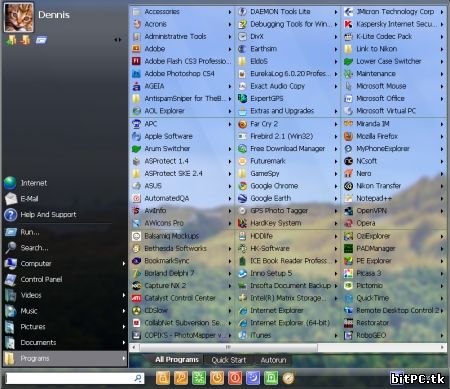Click into the search input field
Viewport: 450px width, 389px height.
click(69, 378)
